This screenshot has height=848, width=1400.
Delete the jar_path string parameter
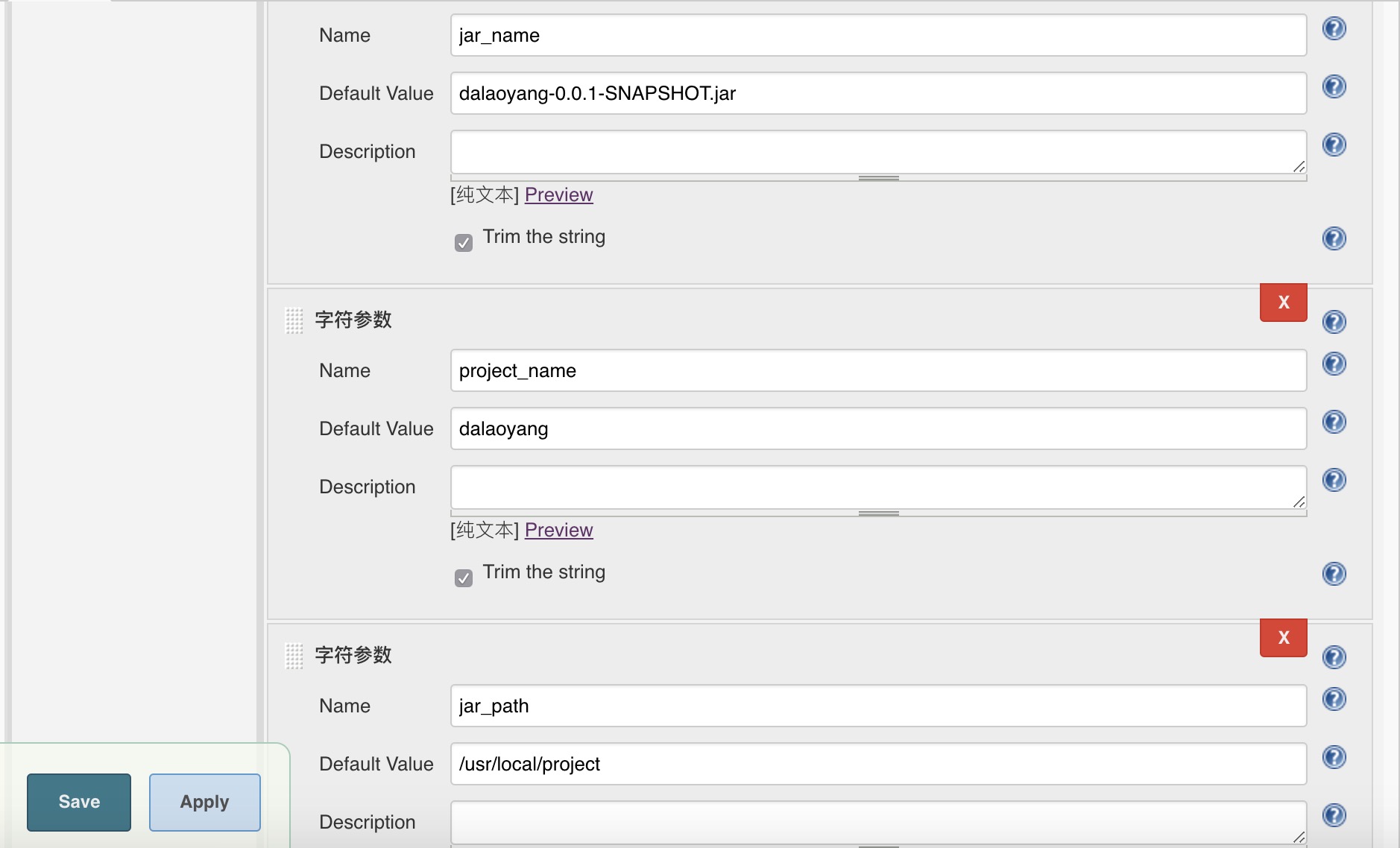tap(1283, 638)
